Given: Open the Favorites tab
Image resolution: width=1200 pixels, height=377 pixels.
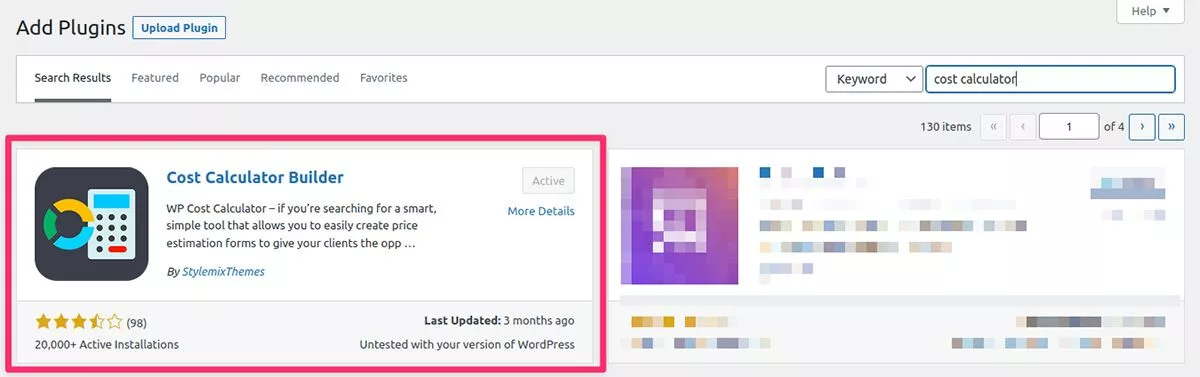Looking at the screenshot, I should tap(384, 78).
